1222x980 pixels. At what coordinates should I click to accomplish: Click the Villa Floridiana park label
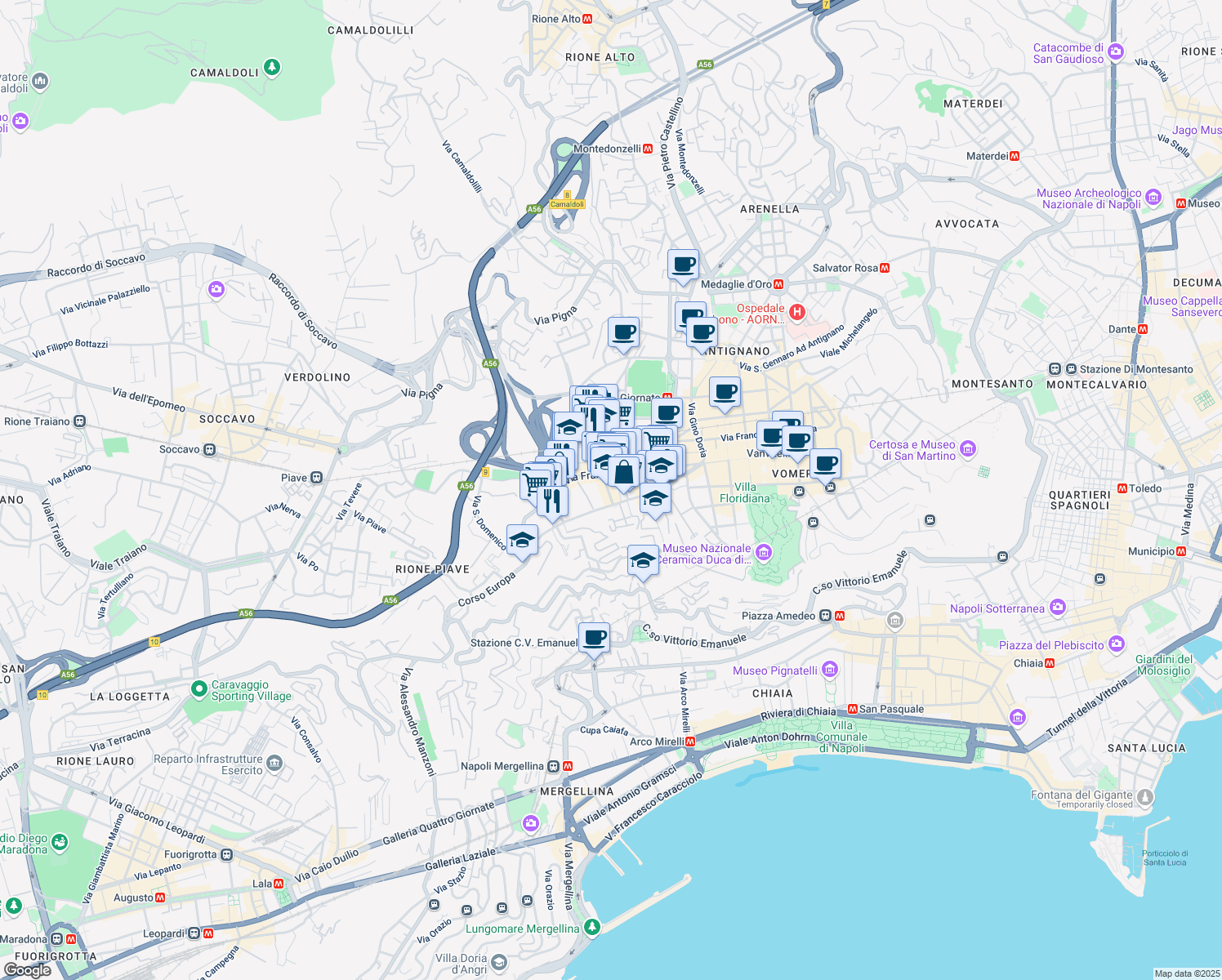tap(745, 492)
